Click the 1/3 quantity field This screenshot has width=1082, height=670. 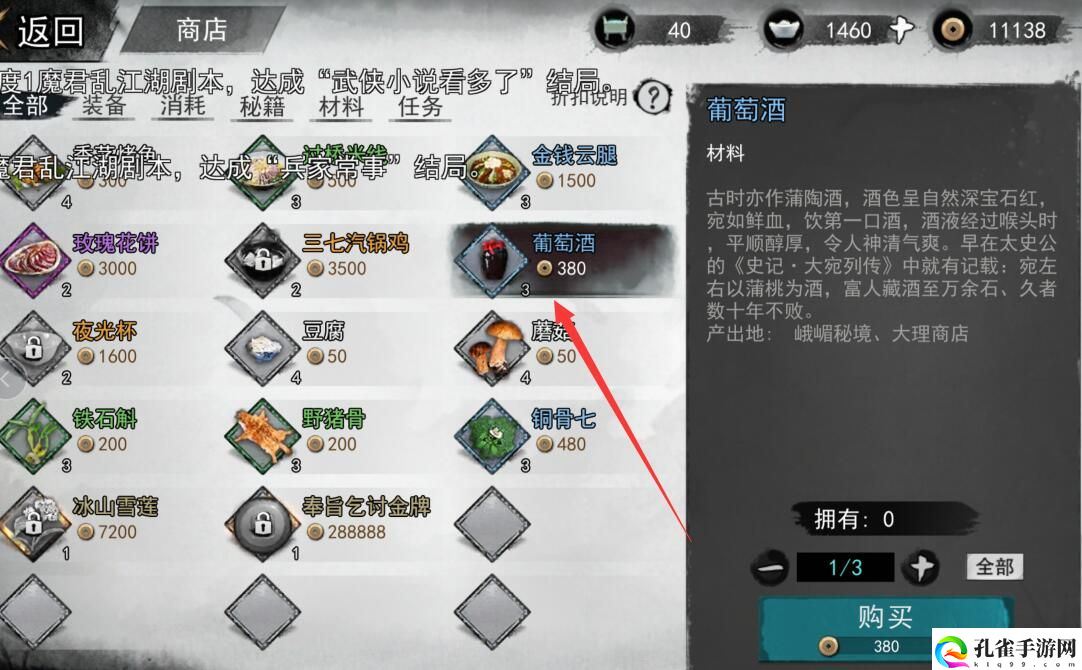845,568
